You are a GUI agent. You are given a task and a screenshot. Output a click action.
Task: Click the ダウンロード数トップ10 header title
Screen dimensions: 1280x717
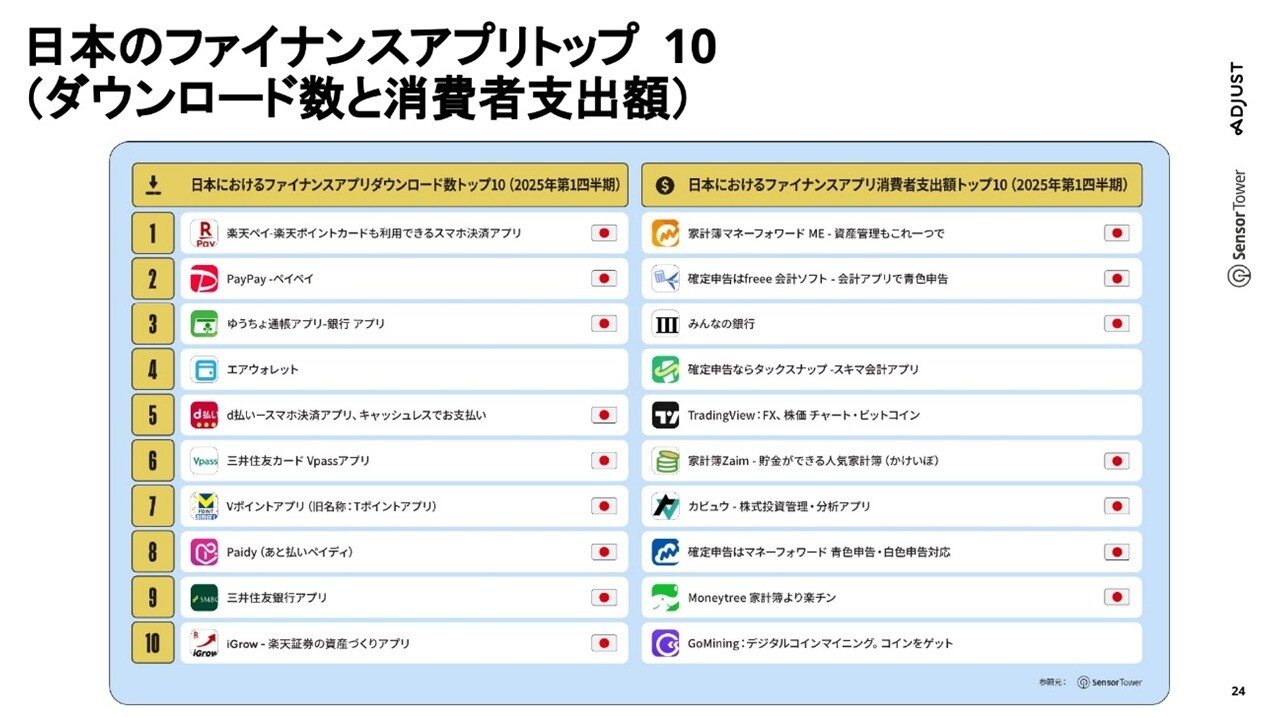pyautogui.click(x=405, y=185)
